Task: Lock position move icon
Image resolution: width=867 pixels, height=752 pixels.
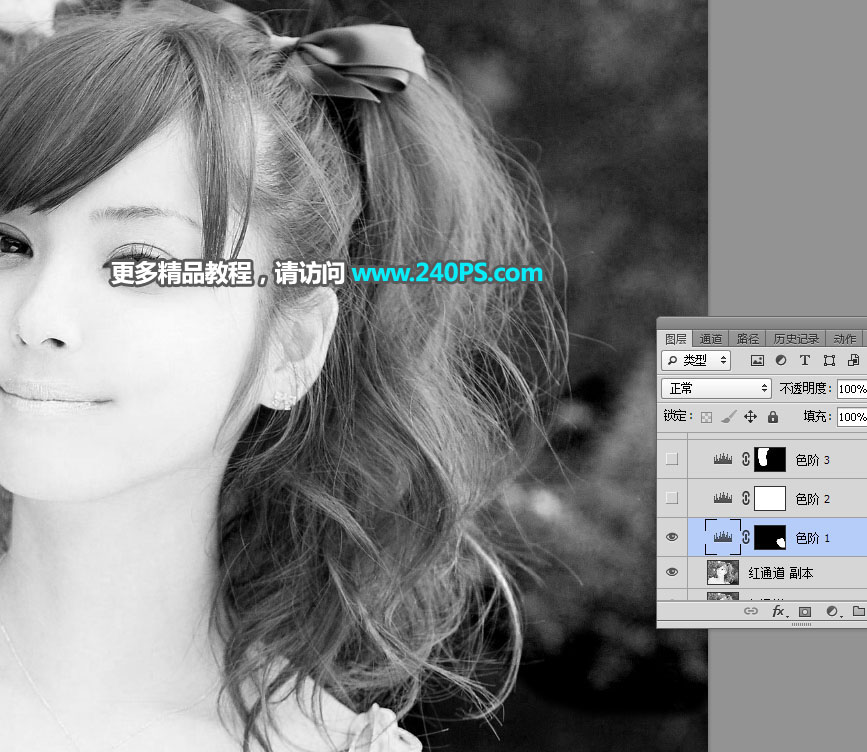Action: pos(750,416)
